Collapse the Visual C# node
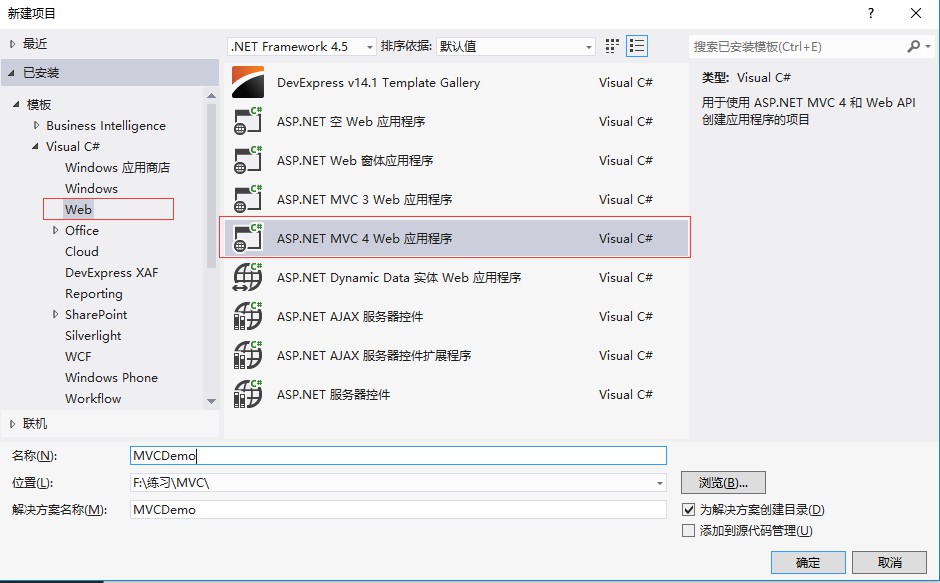 click(x=35, y=146)
